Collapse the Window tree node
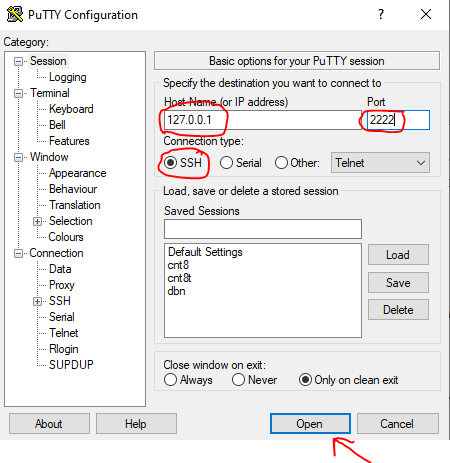 pos(18,157)
